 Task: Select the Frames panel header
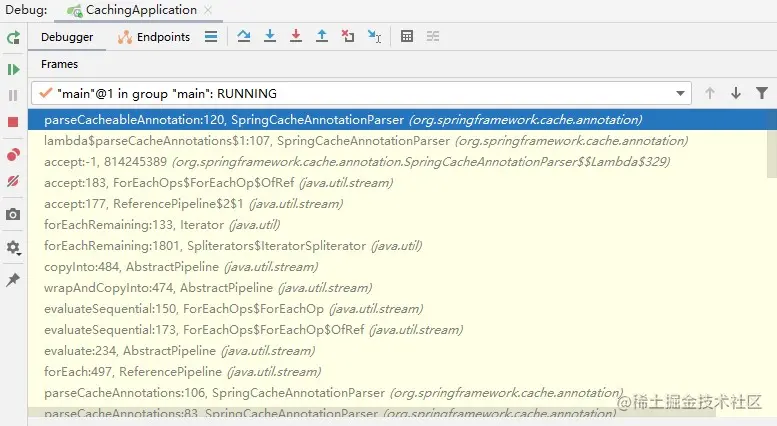click(x=59, y=64)
